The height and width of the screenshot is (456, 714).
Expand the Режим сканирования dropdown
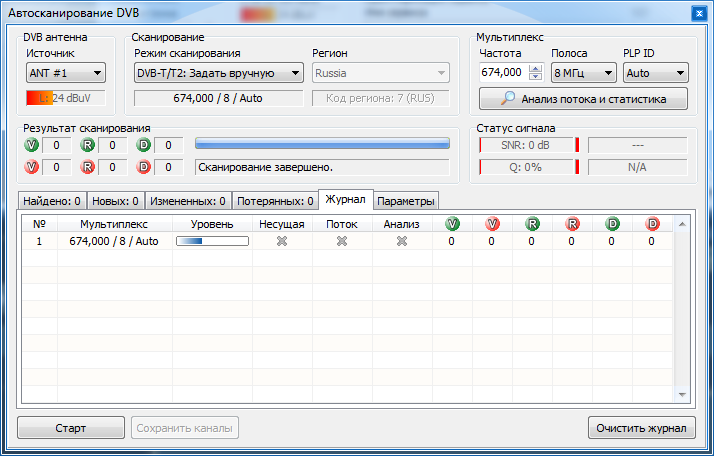tap(218, 73)
